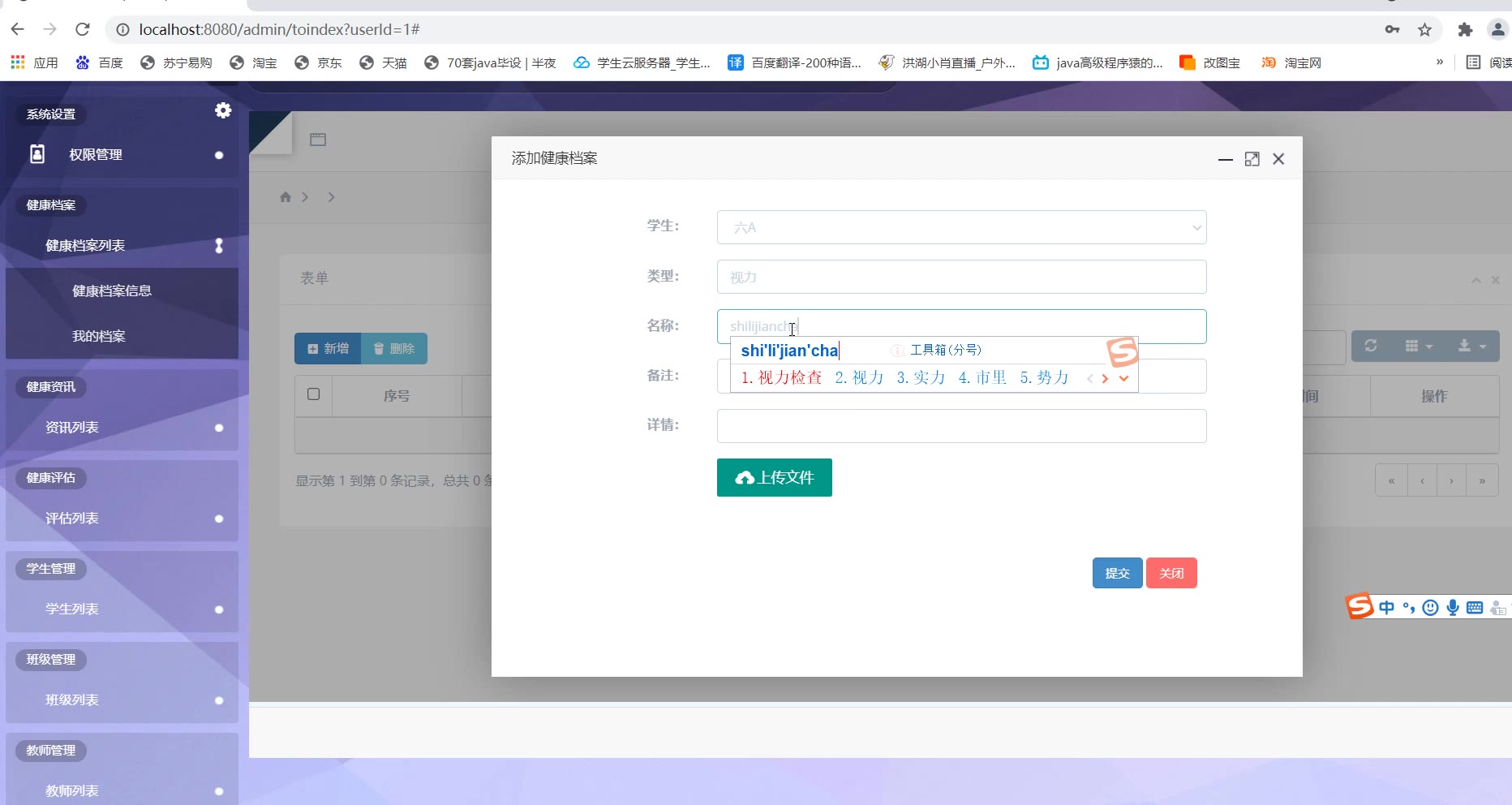1512x805 pixels.
Task: Click the home breadcrumb icon
Action: [x=286, y=197]
